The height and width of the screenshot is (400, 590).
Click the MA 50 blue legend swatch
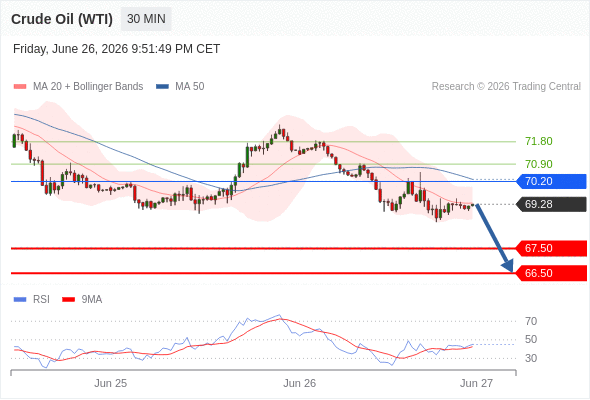[x=162, y=87]
